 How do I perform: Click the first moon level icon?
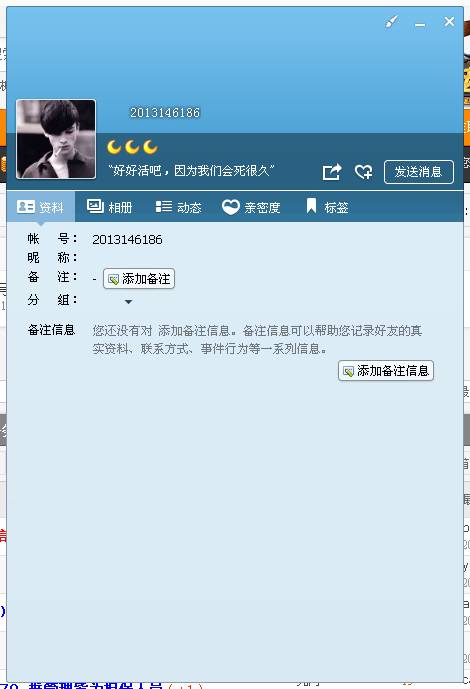(114, 147)
